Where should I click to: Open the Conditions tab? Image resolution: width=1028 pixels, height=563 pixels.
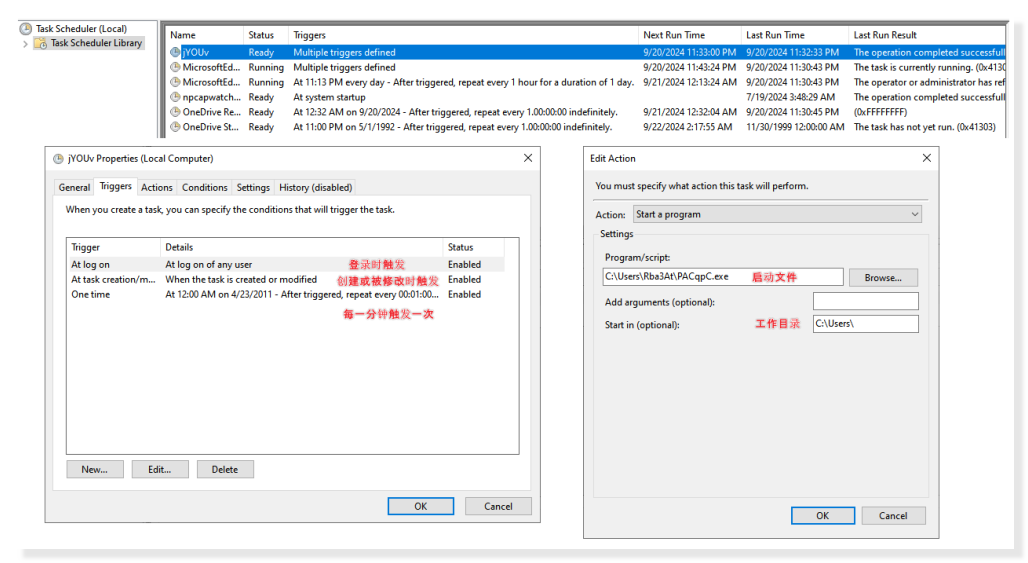click(x=204, y=187)
